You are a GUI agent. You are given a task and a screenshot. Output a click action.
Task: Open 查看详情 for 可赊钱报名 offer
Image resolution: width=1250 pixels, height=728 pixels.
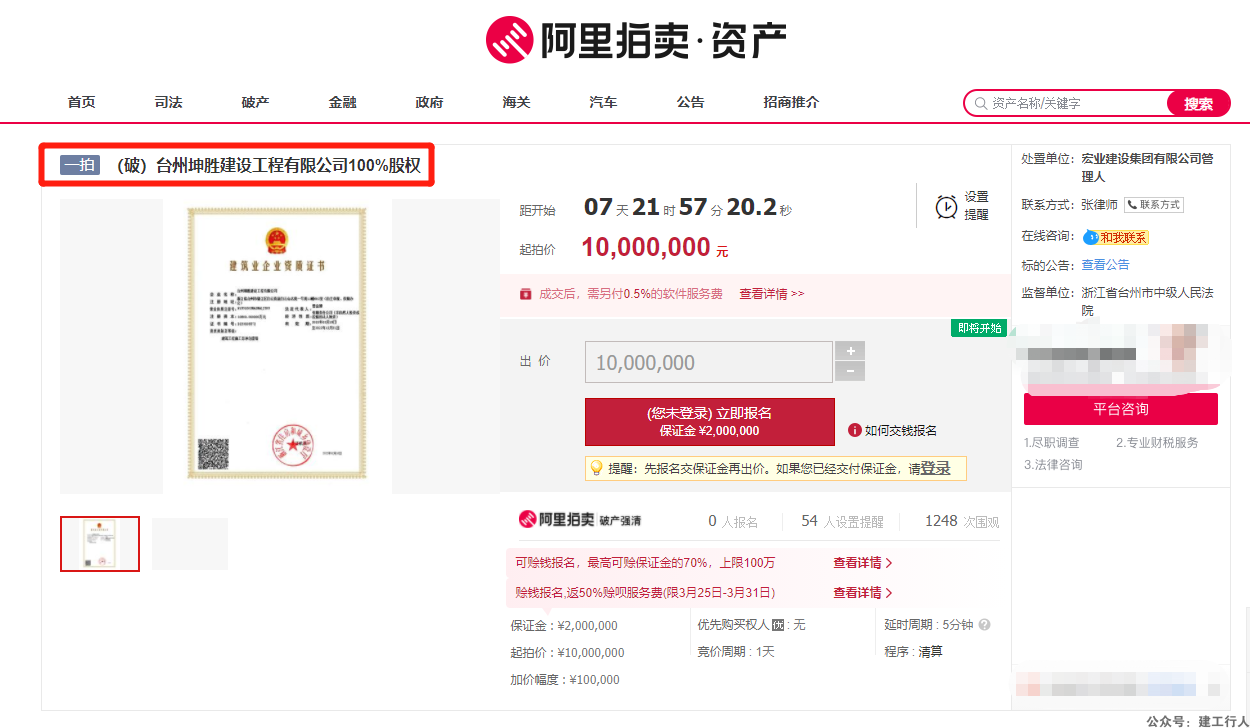863,563
